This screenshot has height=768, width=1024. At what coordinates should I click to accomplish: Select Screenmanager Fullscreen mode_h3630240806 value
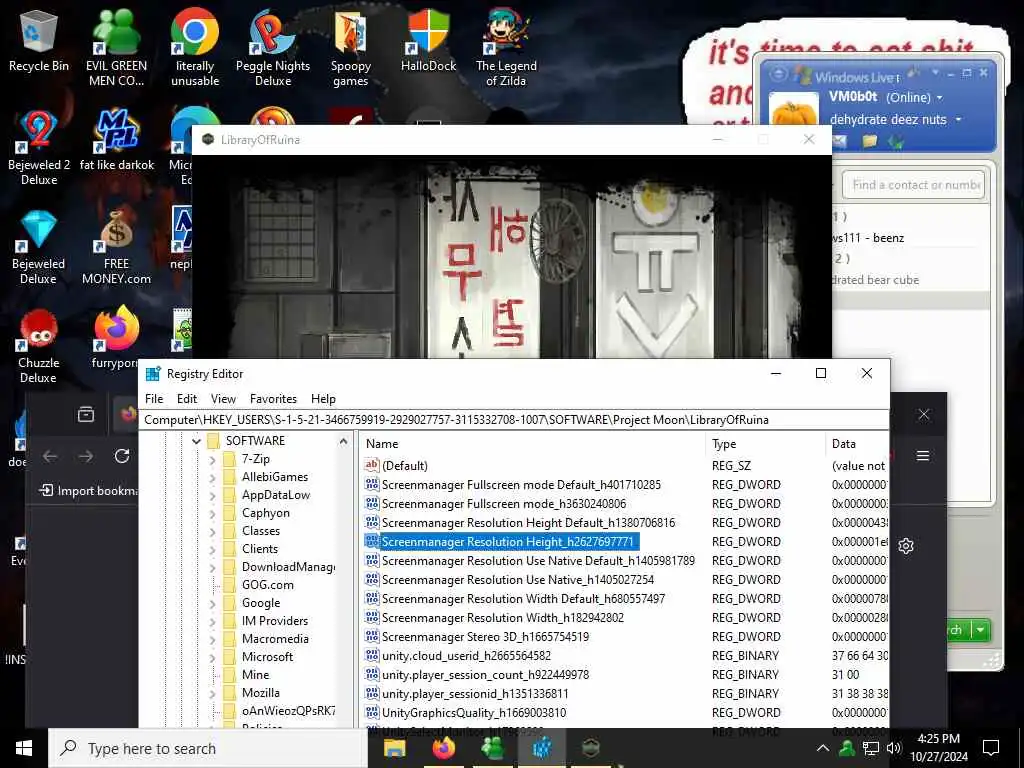[x=504, y=504]
